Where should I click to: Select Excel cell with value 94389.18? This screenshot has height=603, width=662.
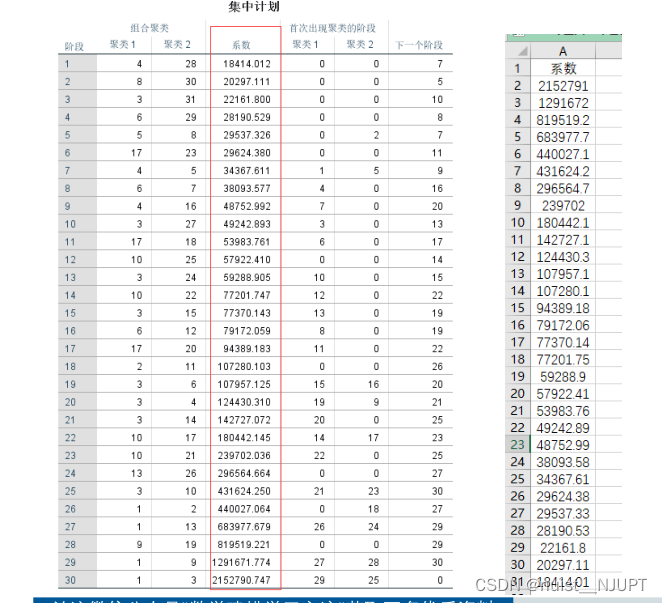563,308
